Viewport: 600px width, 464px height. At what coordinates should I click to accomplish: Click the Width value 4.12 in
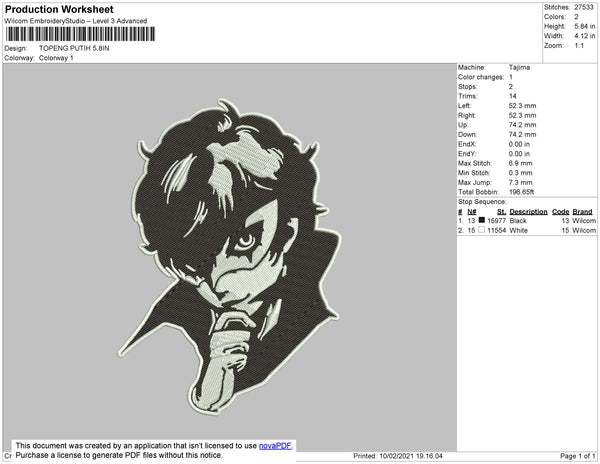[x=584, y=36]
